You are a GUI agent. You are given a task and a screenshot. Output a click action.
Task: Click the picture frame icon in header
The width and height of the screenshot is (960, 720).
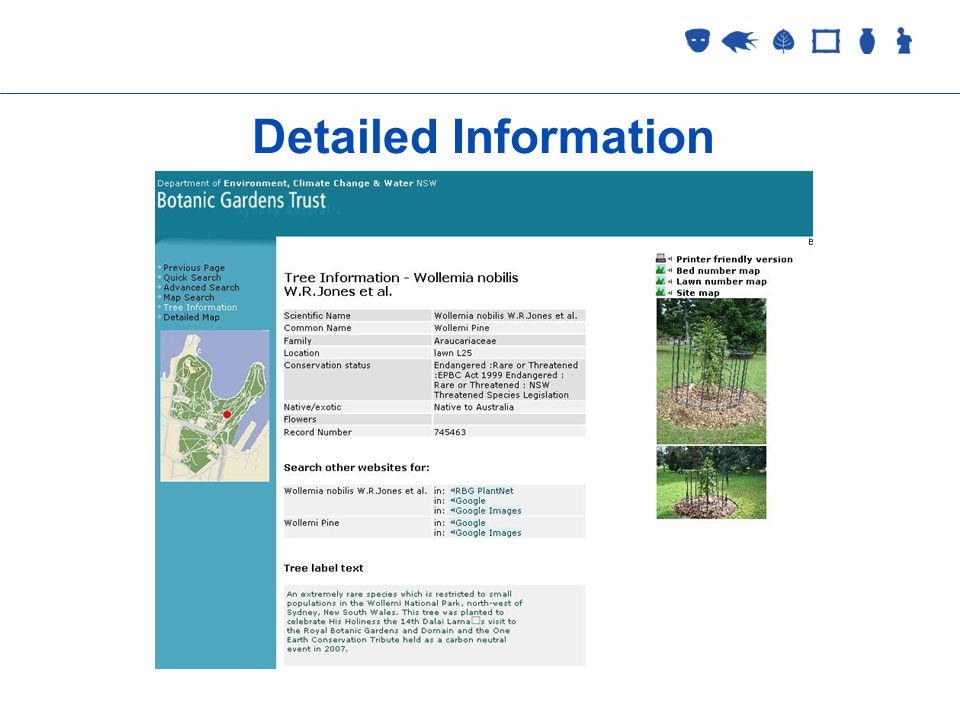tap(826, 42)
